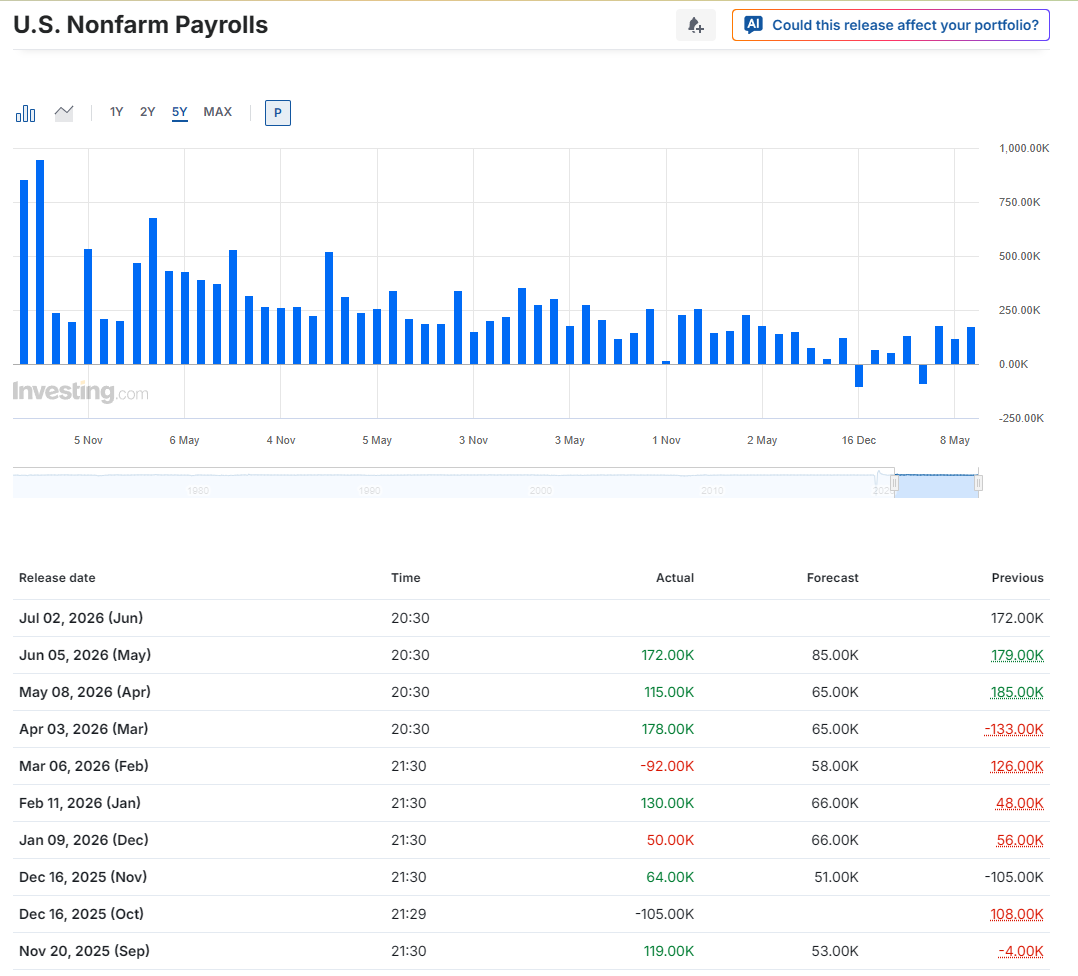Click the left handle of the range navigator

894,483
